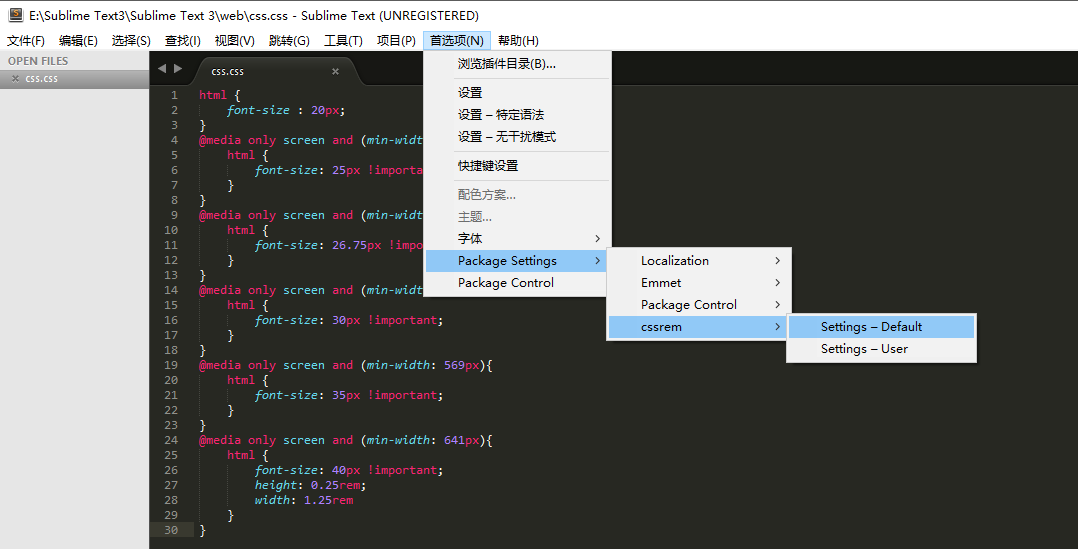Select css.css in the Open Files list
1078x549 pixels.
pos(74,78)
